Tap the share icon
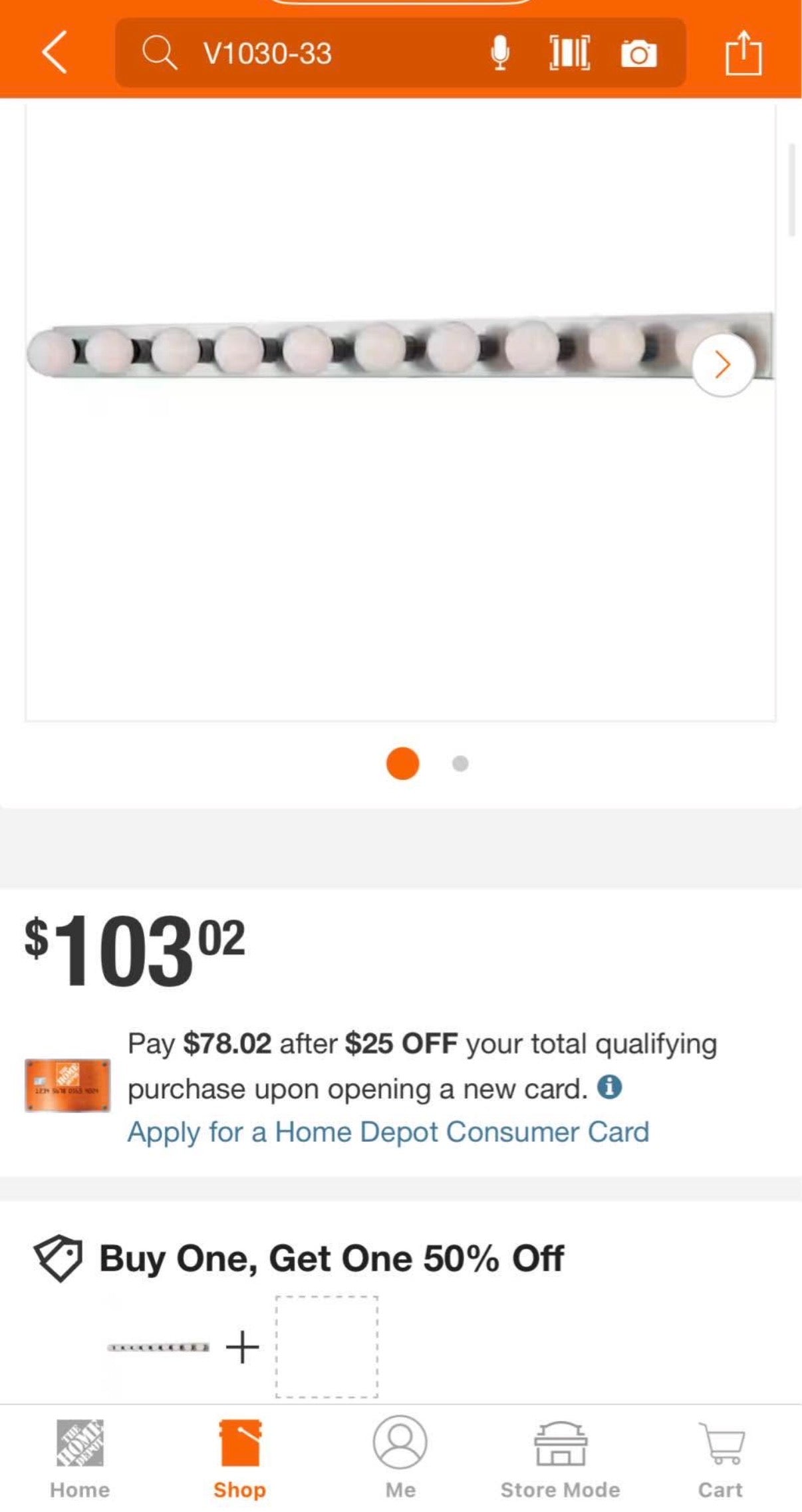The height and width of the screenshot is (1512, 802). pyautogui.click(x=743, y=52)
